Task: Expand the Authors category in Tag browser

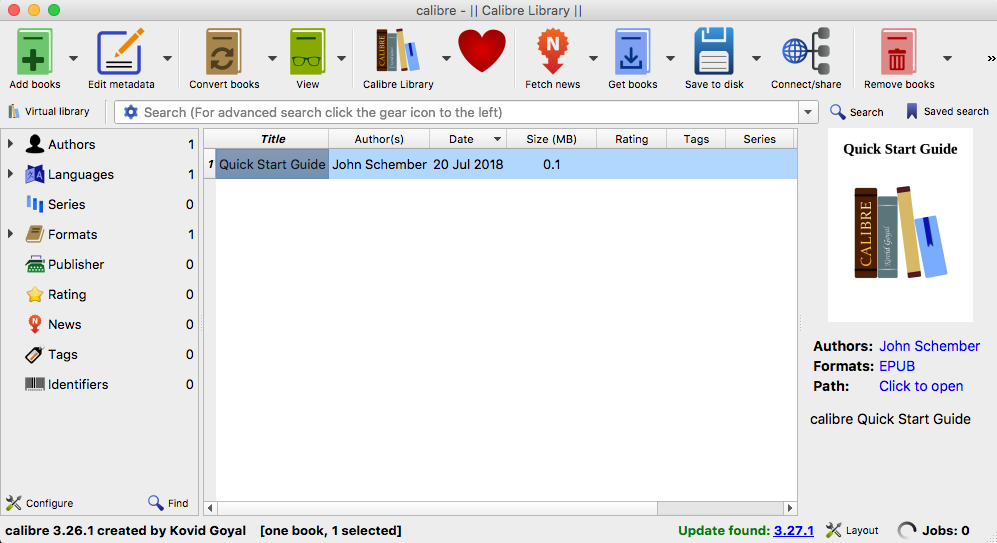Action: point(10,144)
